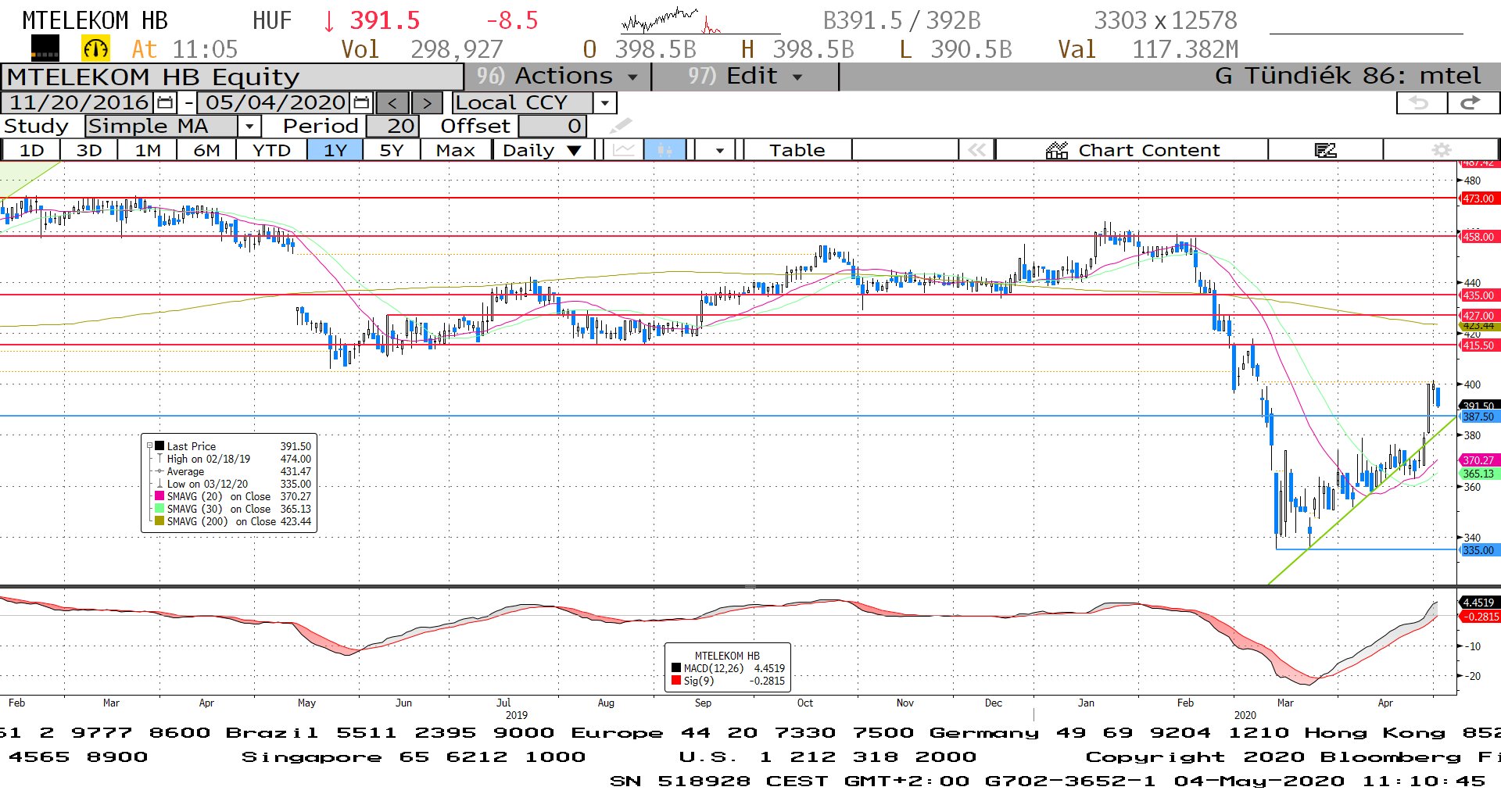Click the Offset input field
Screen dimensions: 1501x812
click(552, 126)
